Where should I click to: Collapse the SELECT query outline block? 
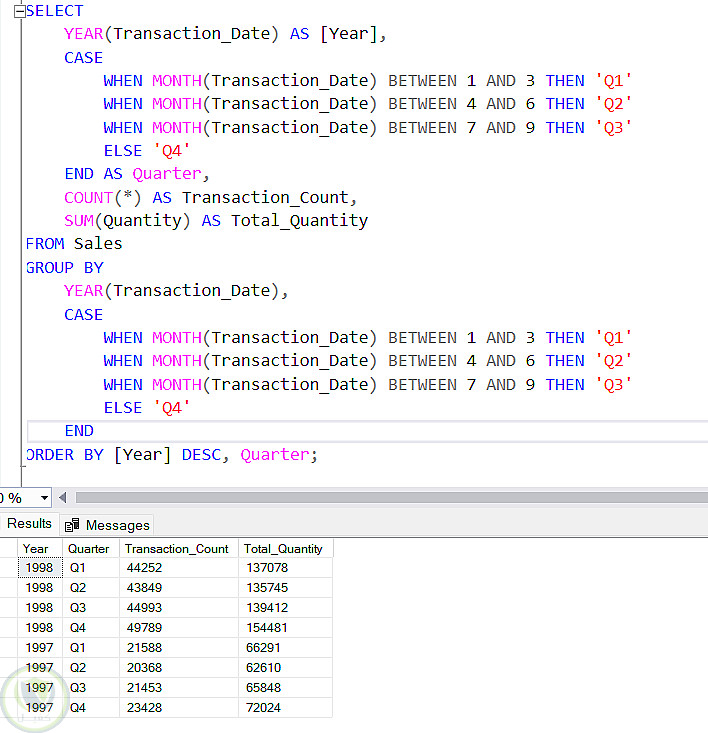click(x=20, y=12)
